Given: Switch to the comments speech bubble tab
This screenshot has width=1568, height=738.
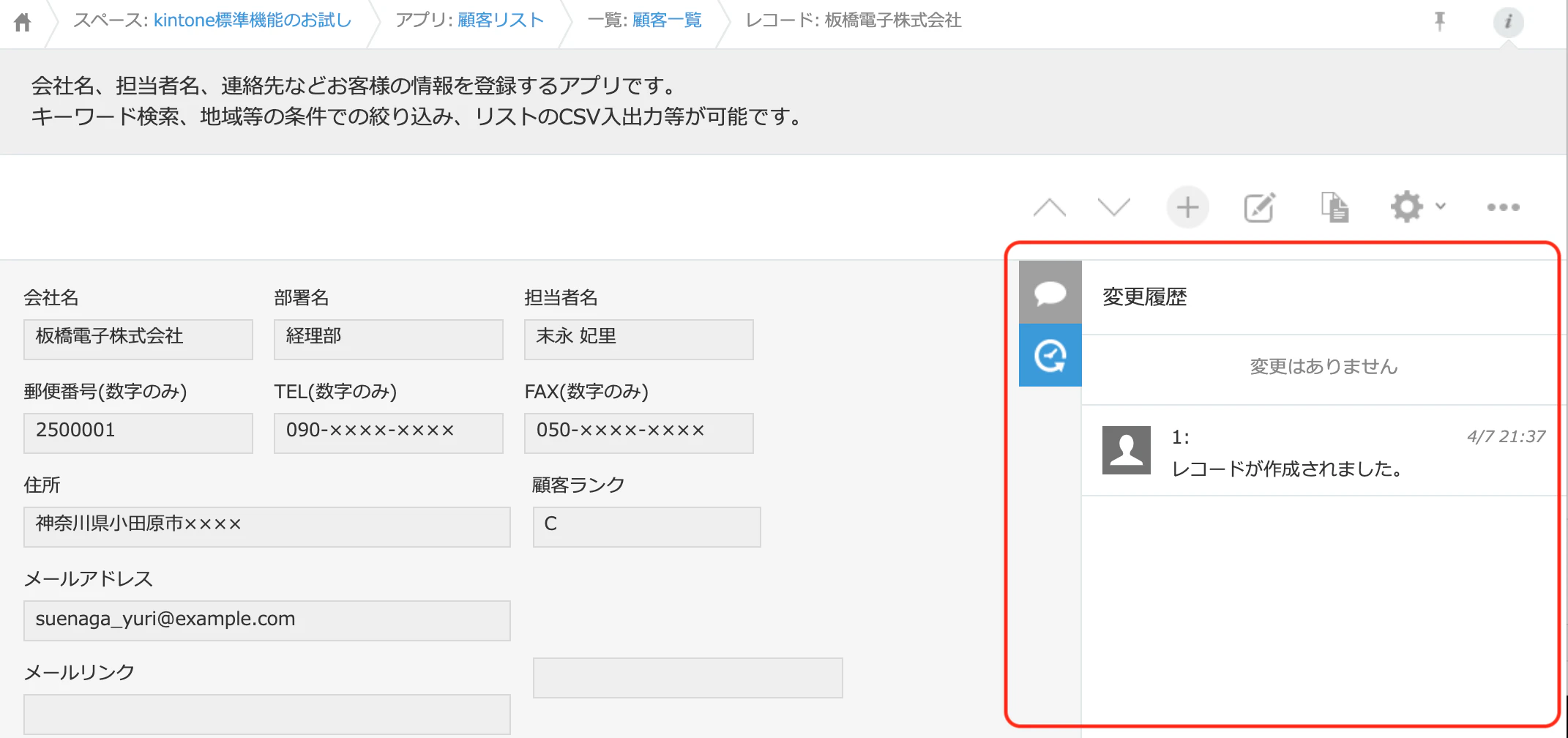Looking at the screenshot, I should pos(1050,293).
